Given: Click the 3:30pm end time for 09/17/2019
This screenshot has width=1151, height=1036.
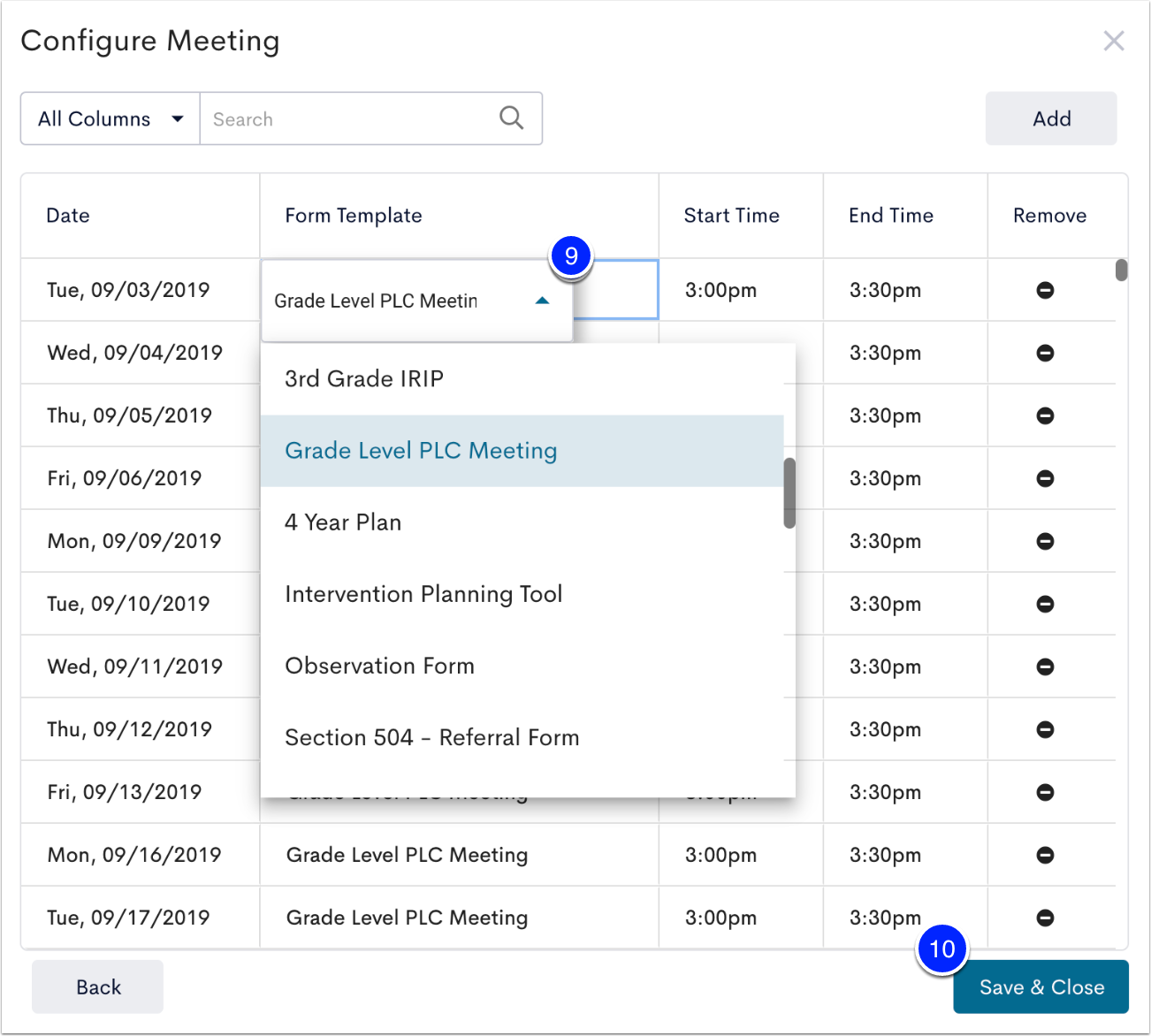Looking at the screenshot, I should pyautogui.click(x=905, y=918).
